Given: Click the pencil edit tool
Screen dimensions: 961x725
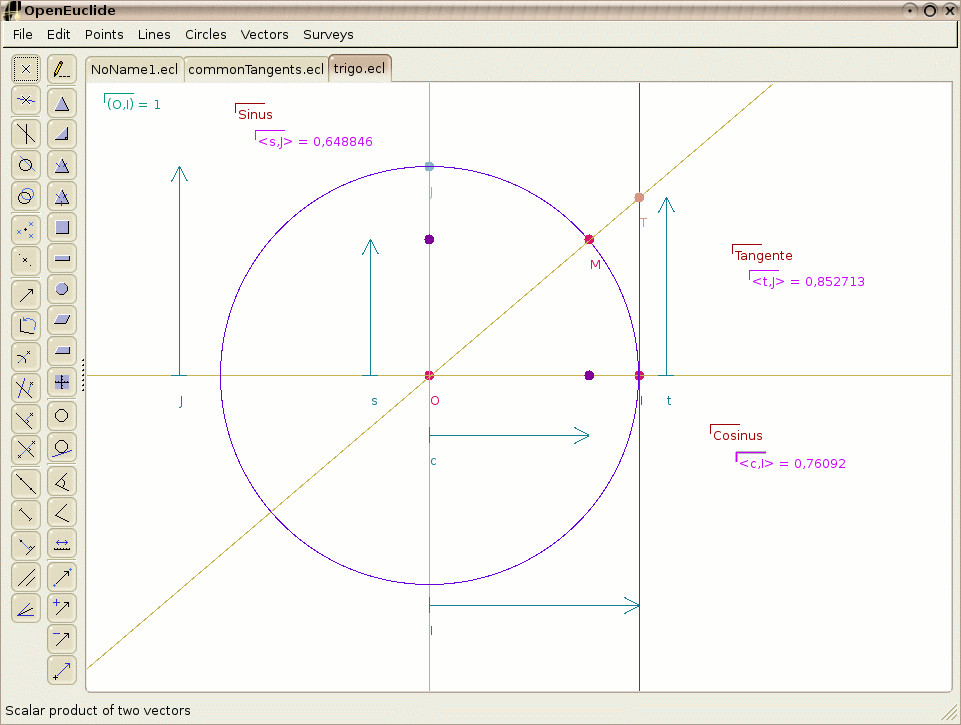Looking at the screenshot, I should tap(62, 69).
